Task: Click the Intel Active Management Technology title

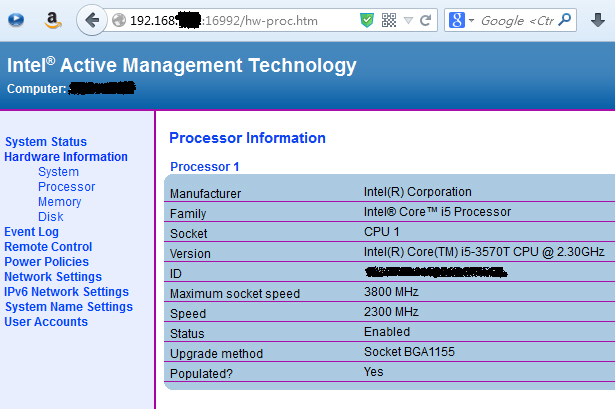Action: [182, 65]
